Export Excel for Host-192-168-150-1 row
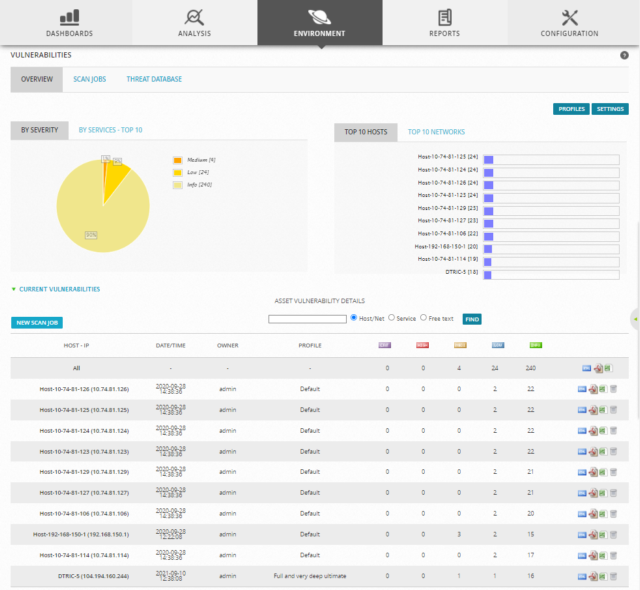Image resolution: width=640 pixels, height=590 pixels. click(605, 534)
